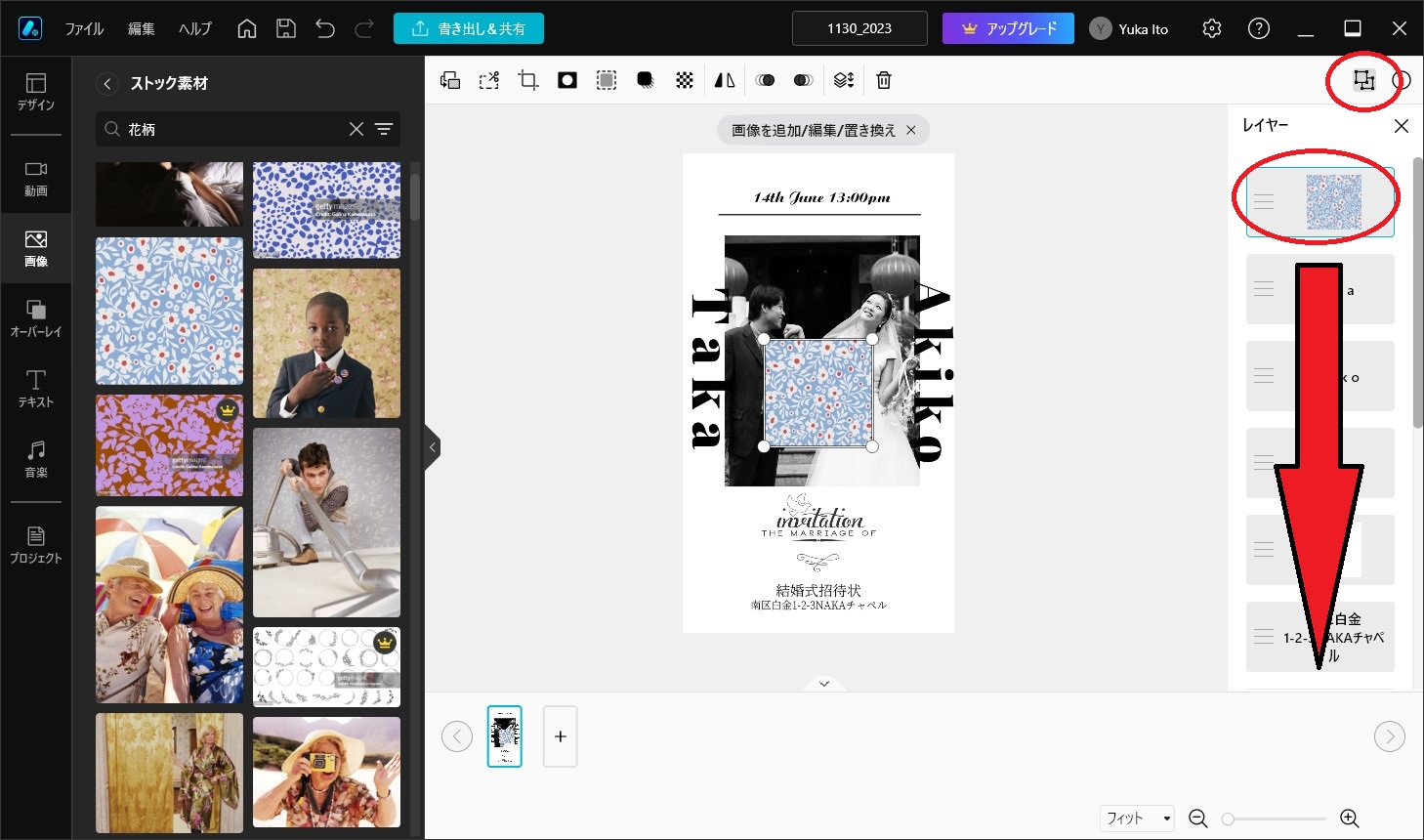Open the search filter options
This screenshot has width=1424, height=840.
[x=384, y=129]
